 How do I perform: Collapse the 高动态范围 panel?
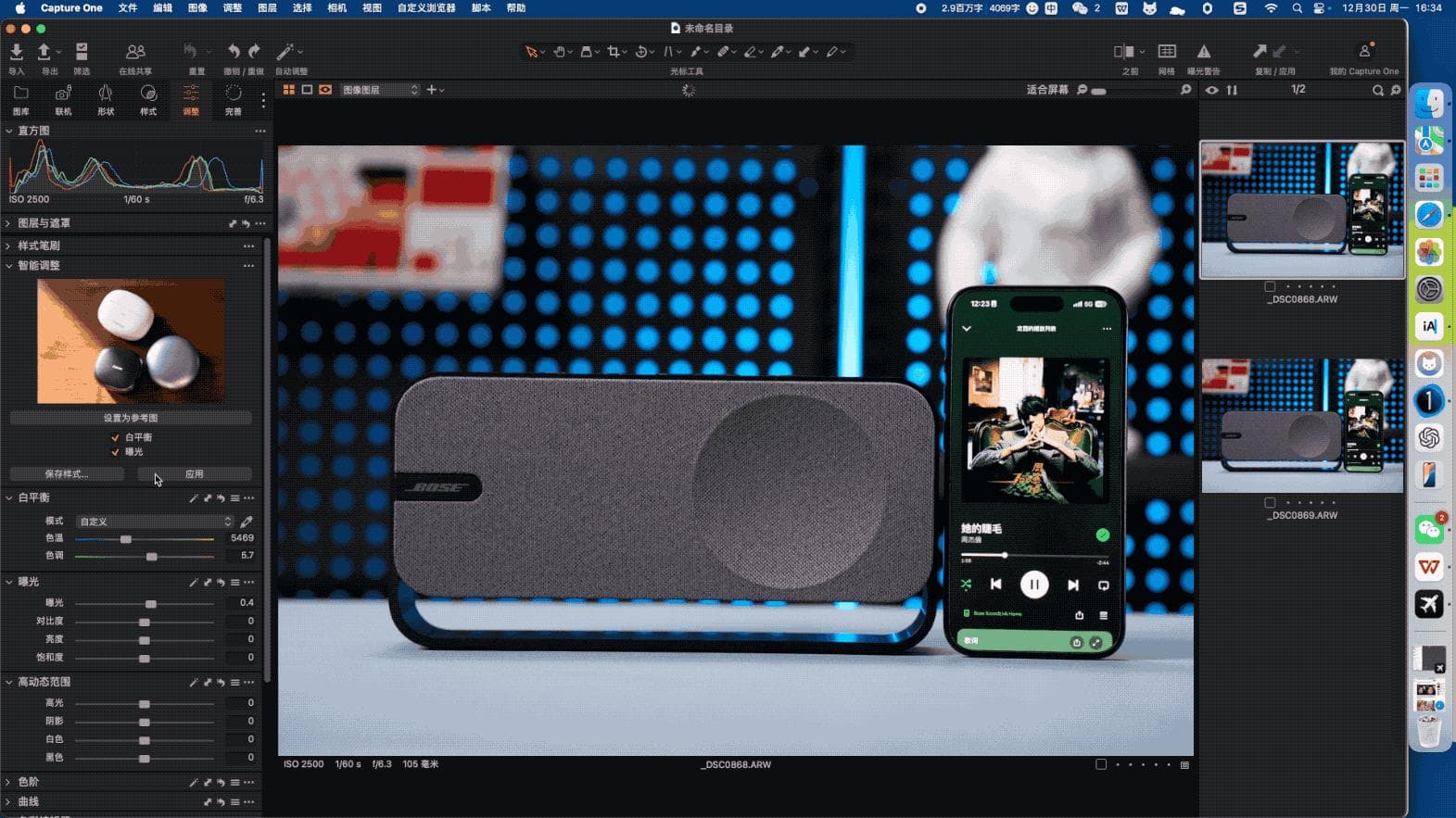(8, 682)
